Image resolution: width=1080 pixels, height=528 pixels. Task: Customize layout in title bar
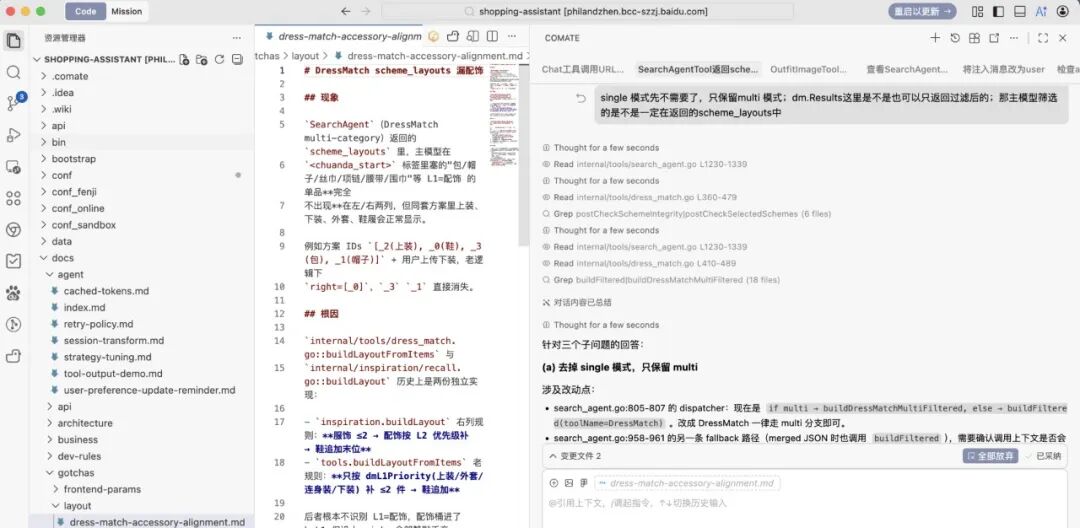click(x=977, y=11)
